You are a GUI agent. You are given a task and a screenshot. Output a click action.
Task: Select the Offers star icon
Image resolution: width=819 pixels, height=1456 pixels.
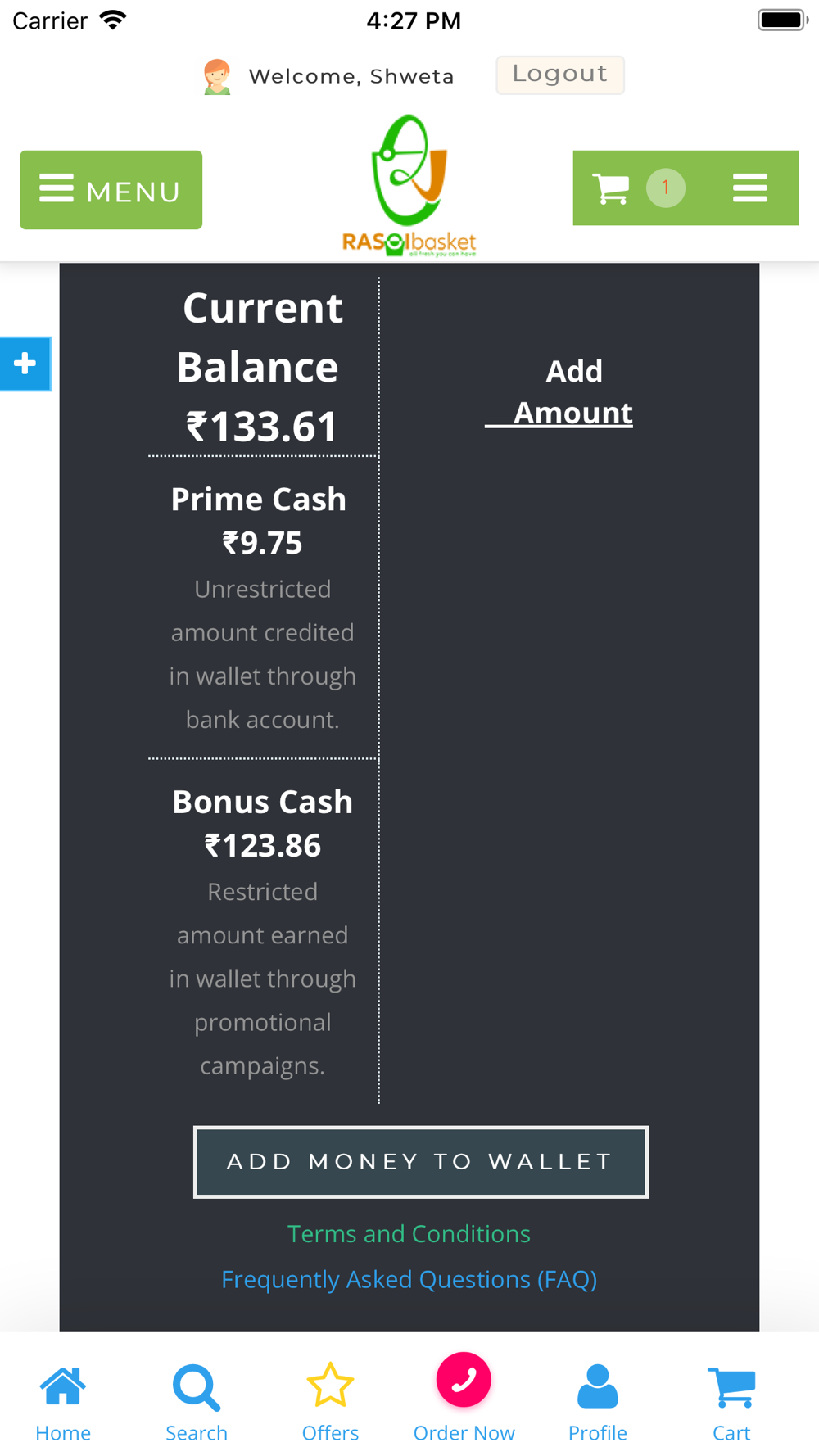click(x=330, y=1385)
